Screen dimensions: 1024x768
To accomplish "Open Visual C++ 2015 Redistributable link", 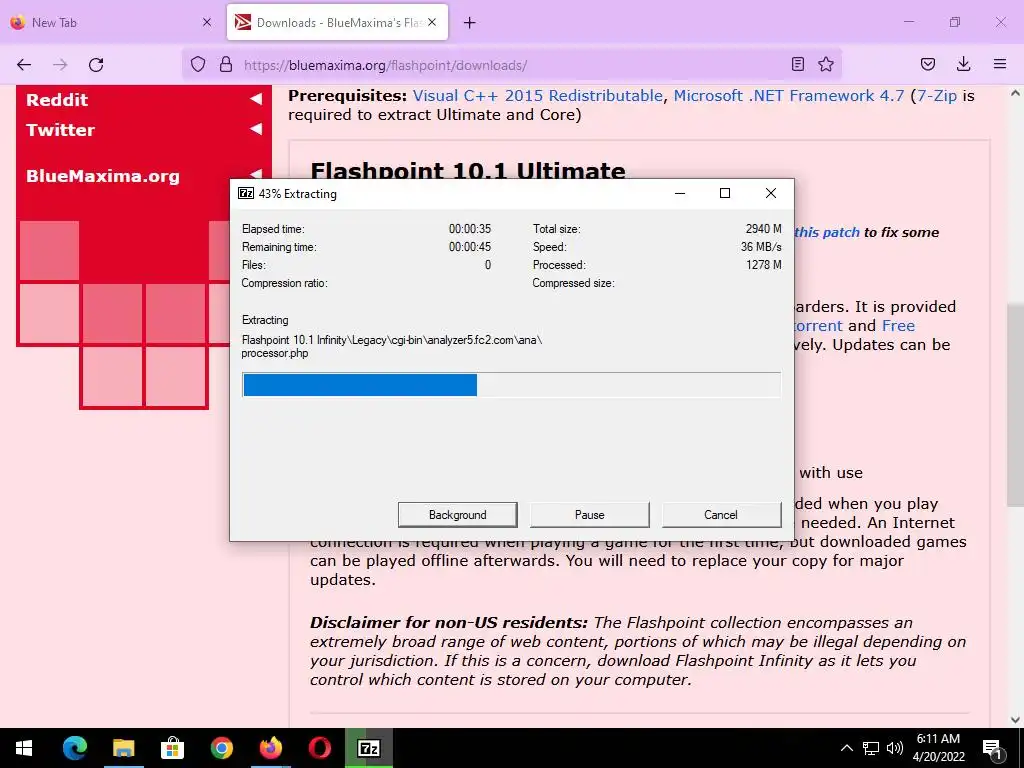I will tap(537, 96).
